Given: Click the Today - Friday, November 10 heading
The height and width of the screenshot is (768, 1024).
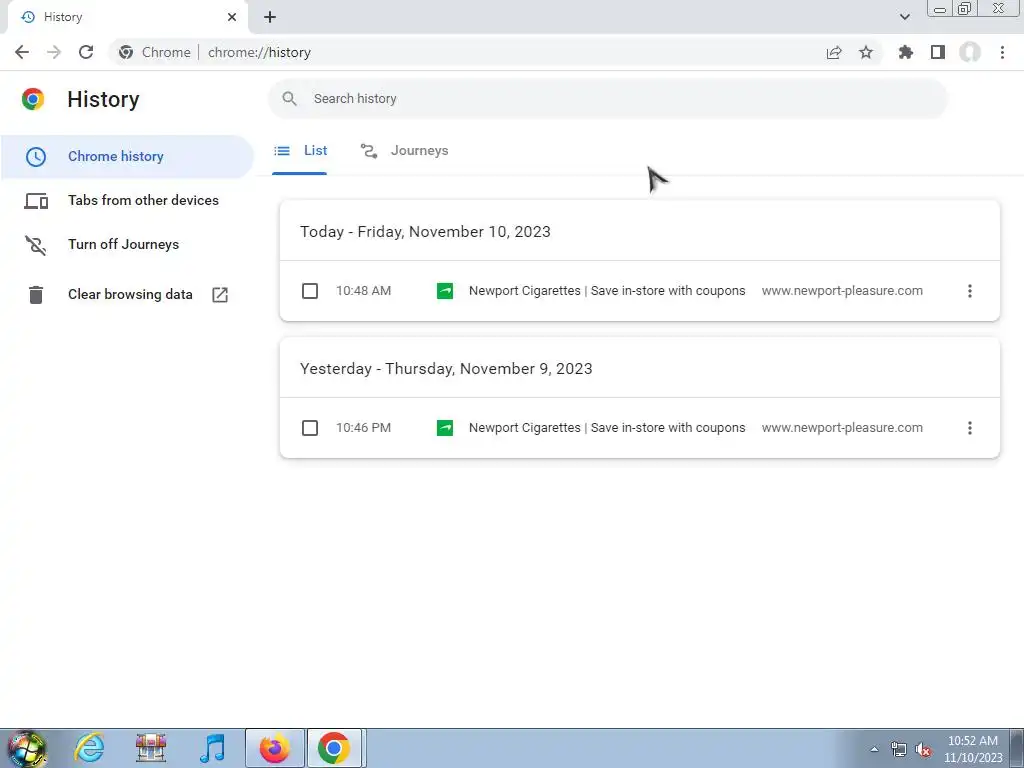Looking at the screenshot, I should [425, 232].
